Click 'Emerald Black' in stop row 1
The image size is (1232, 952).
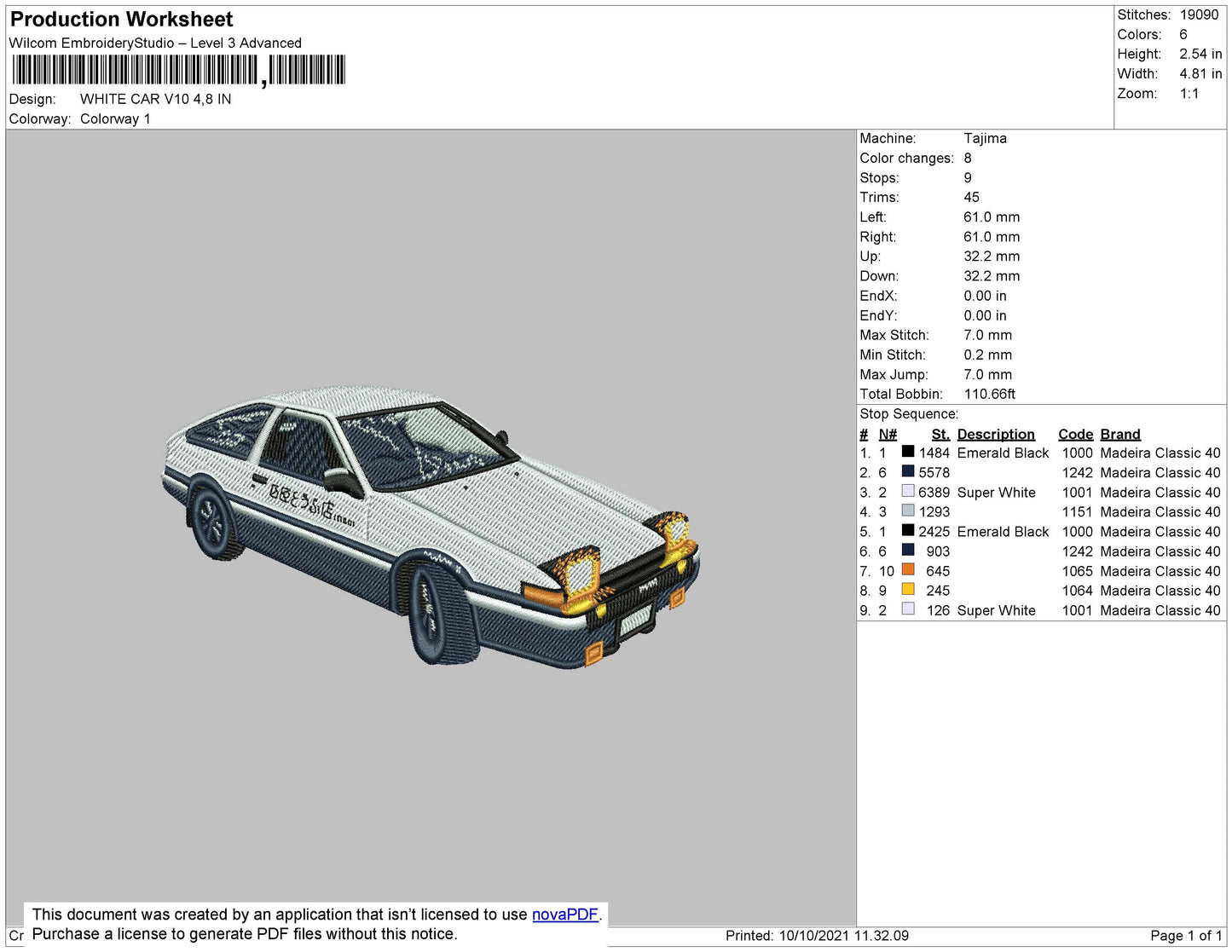[1003, 453]
